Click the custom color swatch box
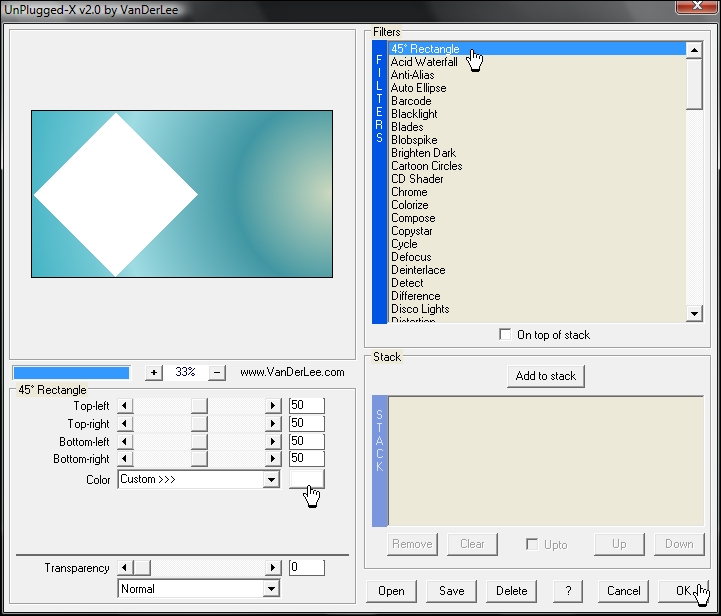Viewport: 721px width, 616px height. coord(307,479)
